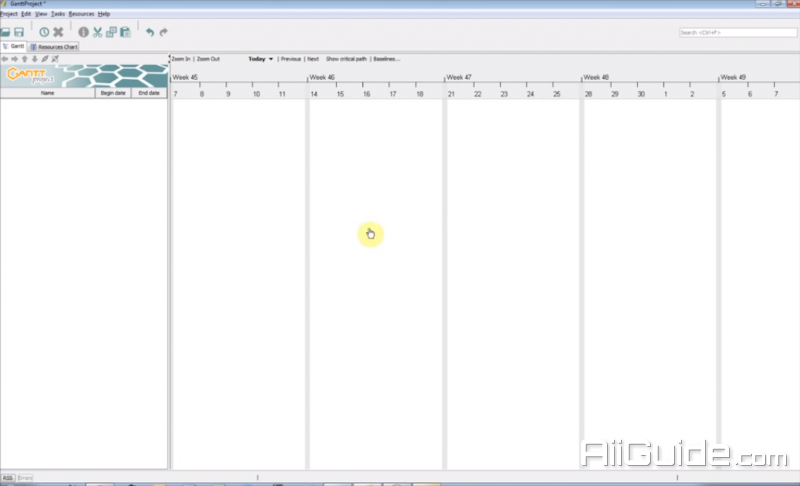Toggle Show critical path
800x486 pixels.
pyautogui.click(x=346, y=59)
